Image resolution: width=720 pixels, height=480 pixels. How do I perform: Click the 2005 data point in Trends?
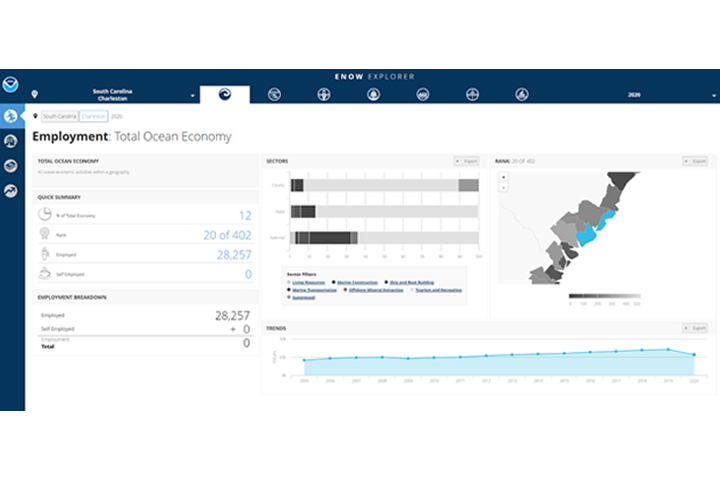304,360
